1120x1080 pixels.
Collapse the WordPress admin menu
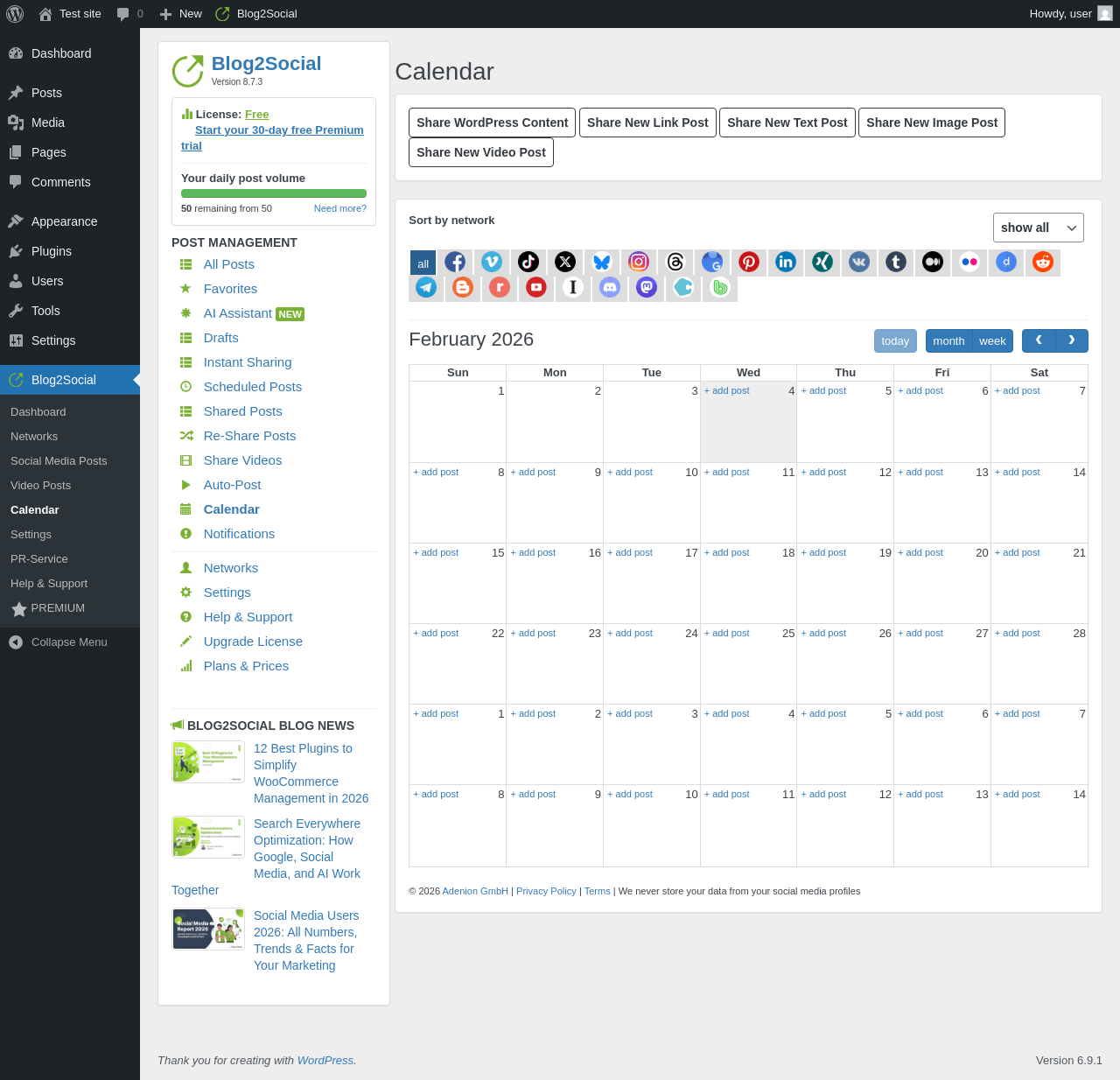pos(69,642)
